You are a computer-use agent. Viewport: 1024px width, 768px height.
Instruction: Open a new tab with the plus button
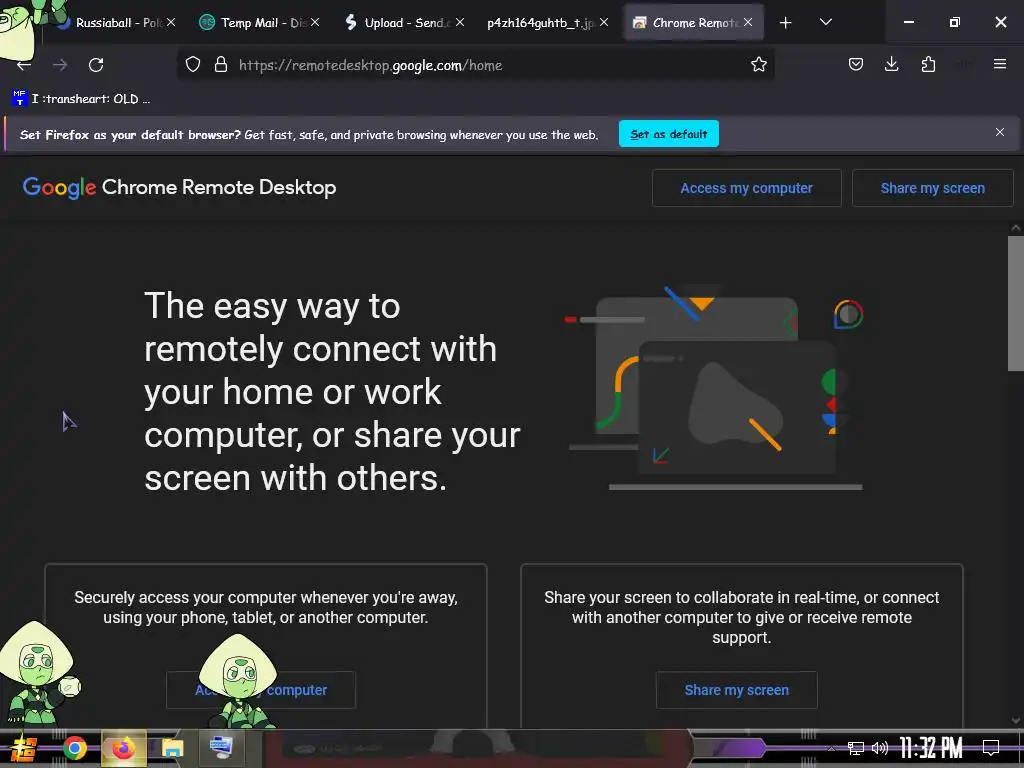tap(786, 23)
